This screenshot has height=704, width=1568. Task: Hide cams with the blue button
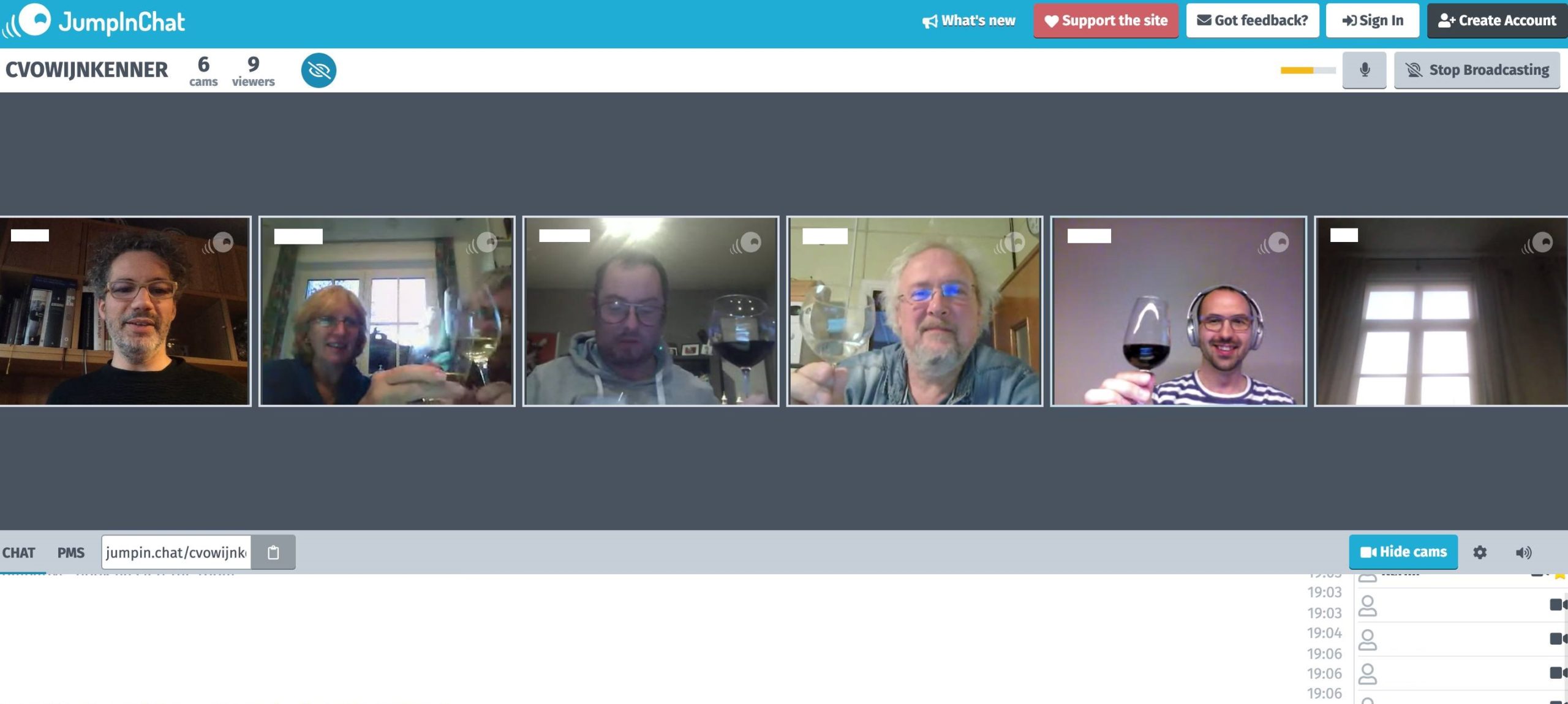coord(1403,552)
